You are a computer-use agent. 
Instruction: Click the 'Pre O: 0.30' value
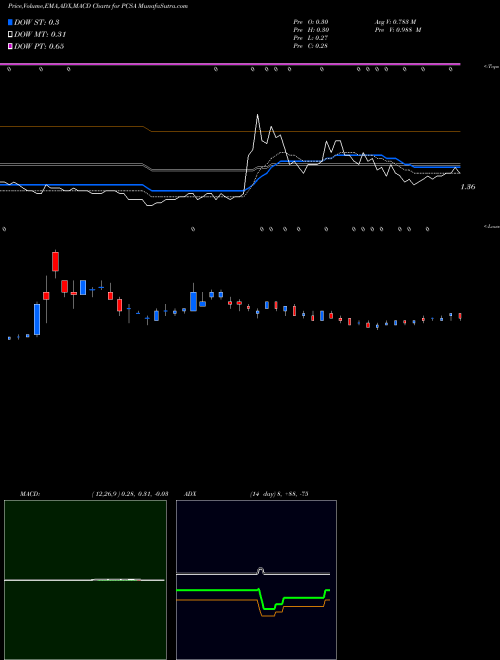point(311,22)
